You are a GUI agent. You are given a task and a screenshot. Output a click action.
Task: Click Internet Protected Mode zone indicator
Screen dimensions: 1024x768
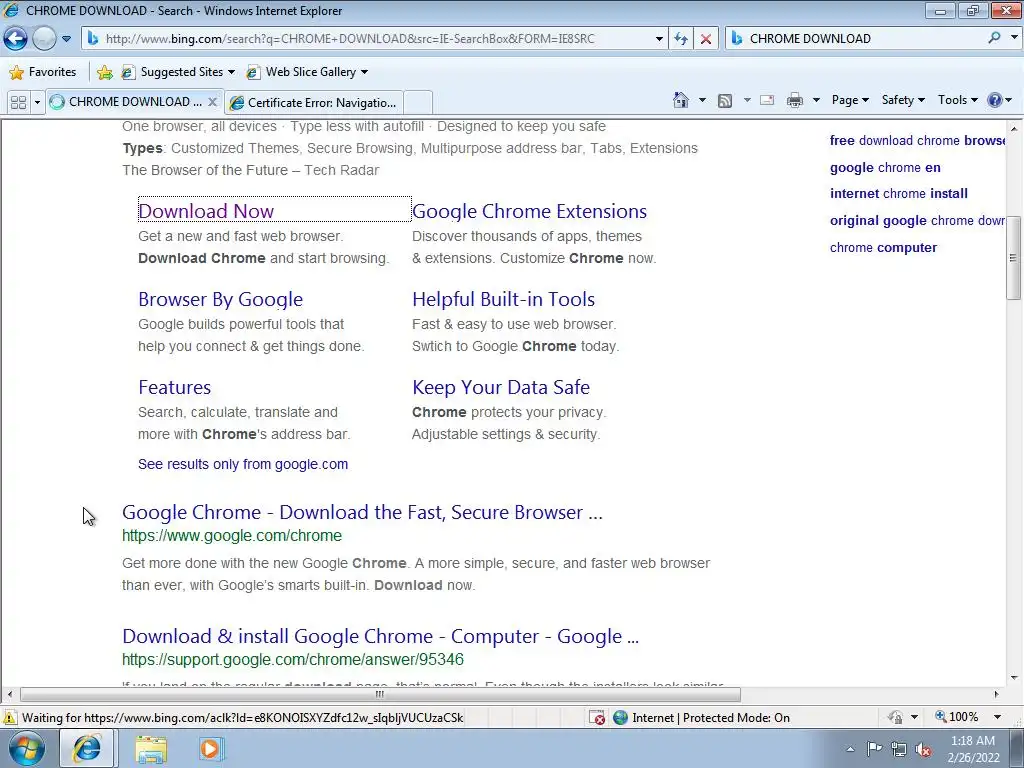[x=701, y=718]
